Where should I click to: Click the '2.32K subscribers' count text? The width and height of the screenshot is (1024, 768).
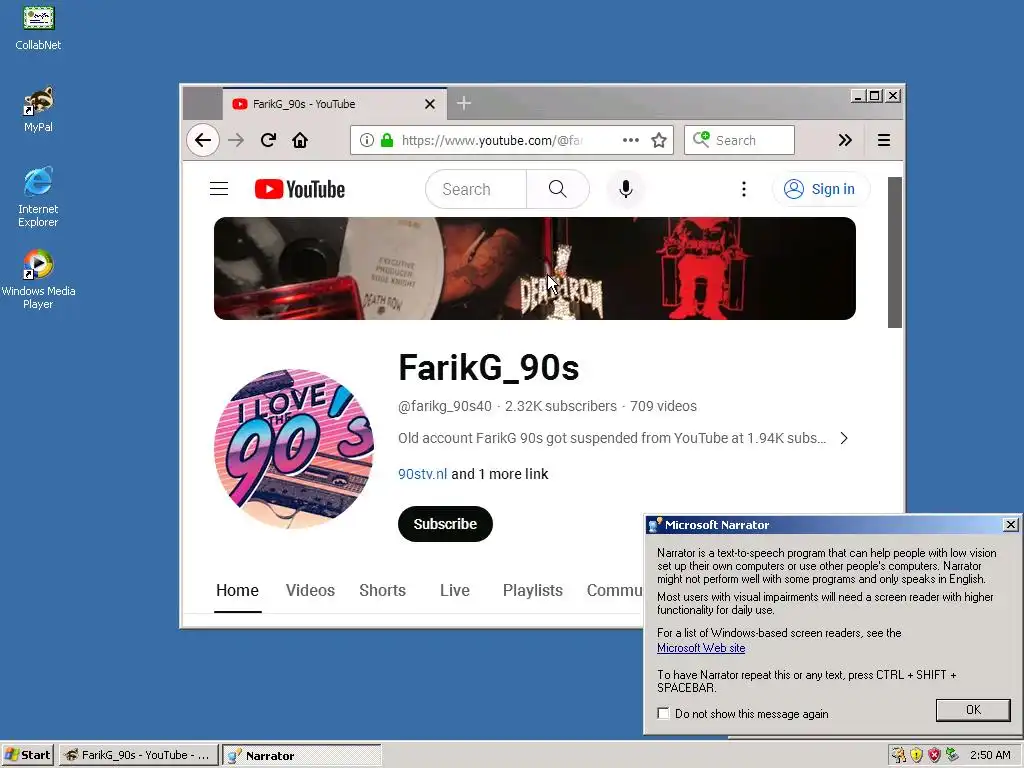click(561, 406)
